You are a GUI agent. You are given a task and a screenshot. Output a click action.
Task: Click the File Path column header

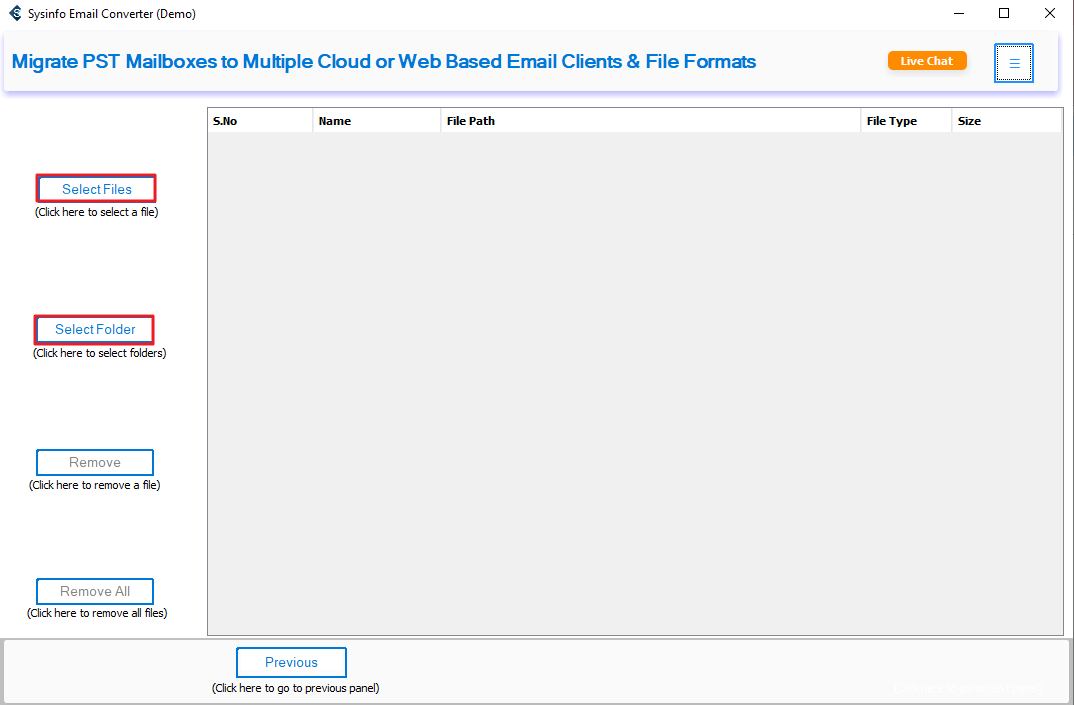pos(651,121)
